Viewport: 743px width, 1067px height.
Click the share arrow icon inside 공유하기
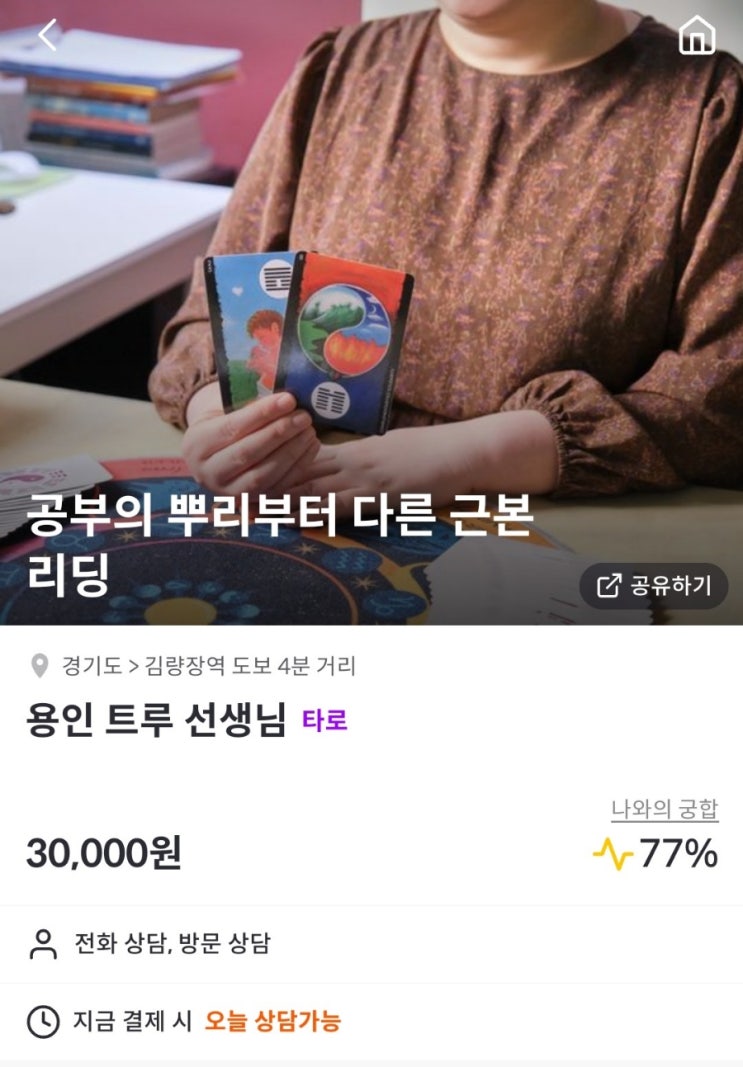point(608,586)
